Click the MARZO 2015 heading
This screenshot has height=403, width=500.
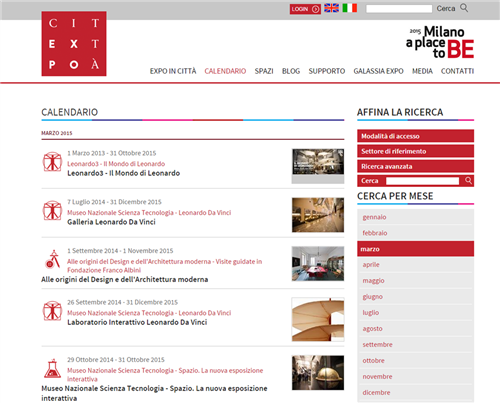[57, 133]
